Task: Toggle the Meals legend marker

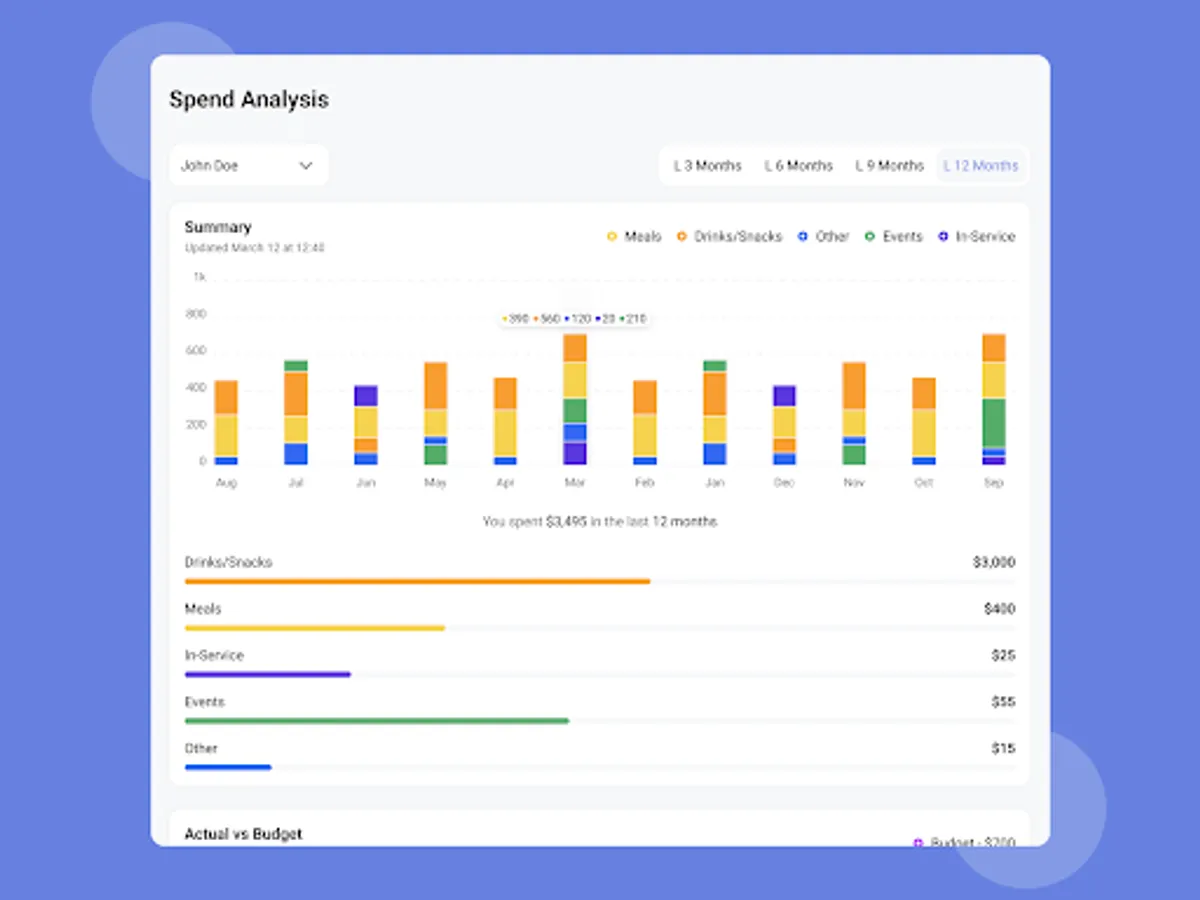Action: pos(612,237)
